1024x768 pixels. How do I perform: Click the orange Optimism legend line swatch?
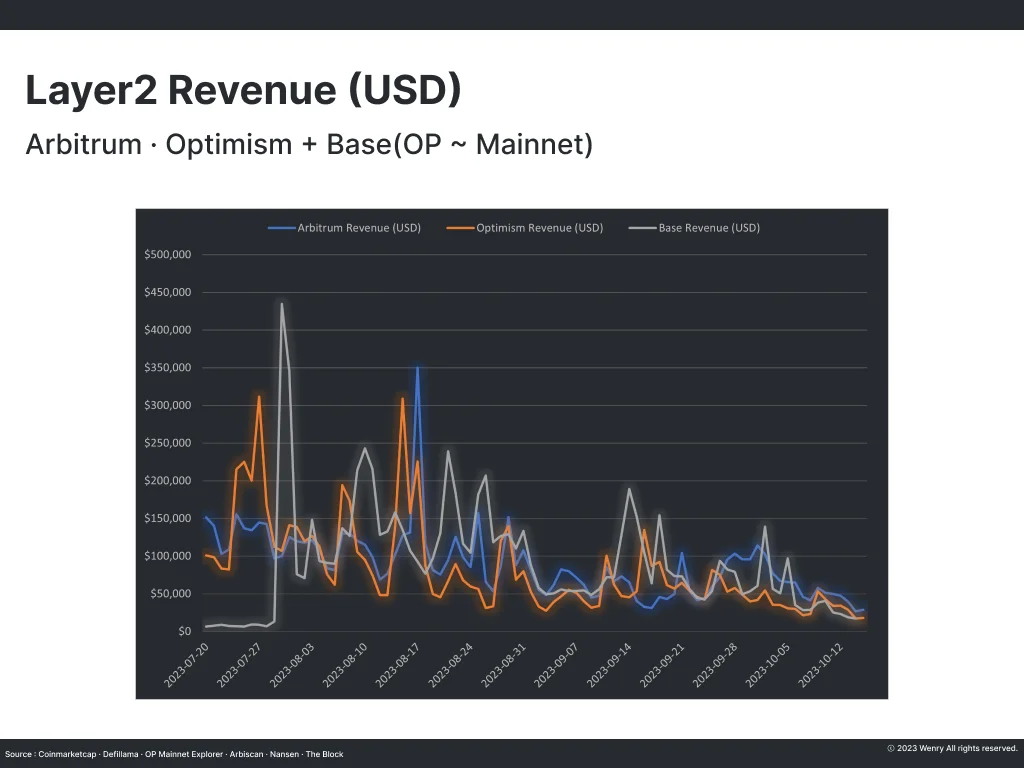(x=460, y=228)
